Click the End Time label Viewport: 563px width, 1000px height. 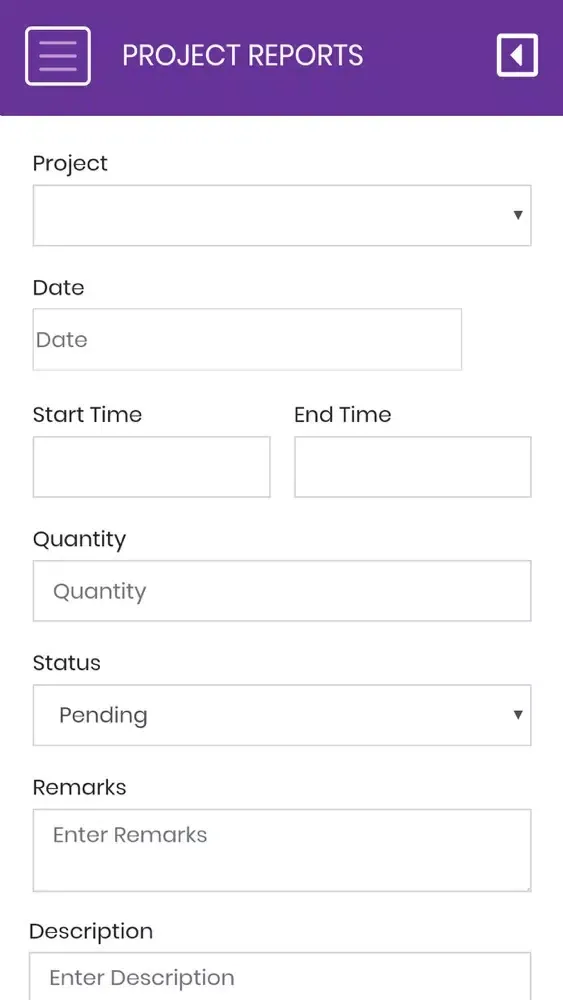[x=342, y=415]
